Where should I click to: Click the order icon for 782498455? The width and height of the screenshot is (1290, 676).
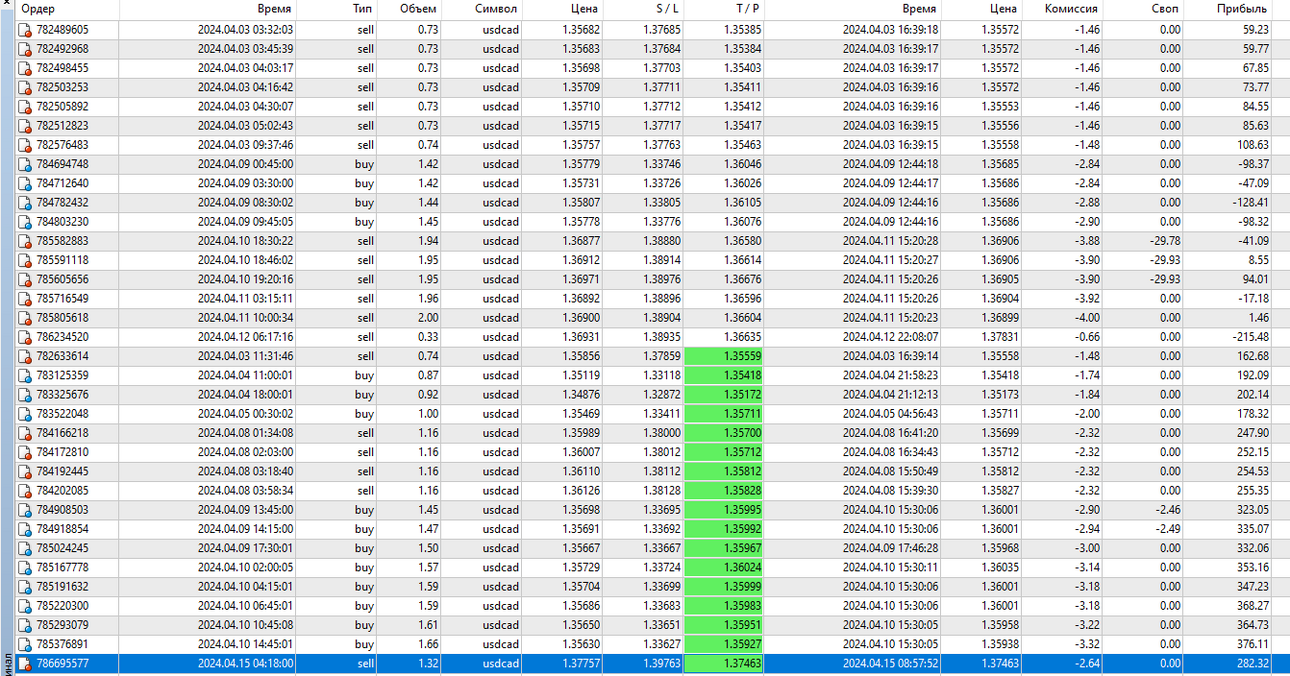pos(25,68)
